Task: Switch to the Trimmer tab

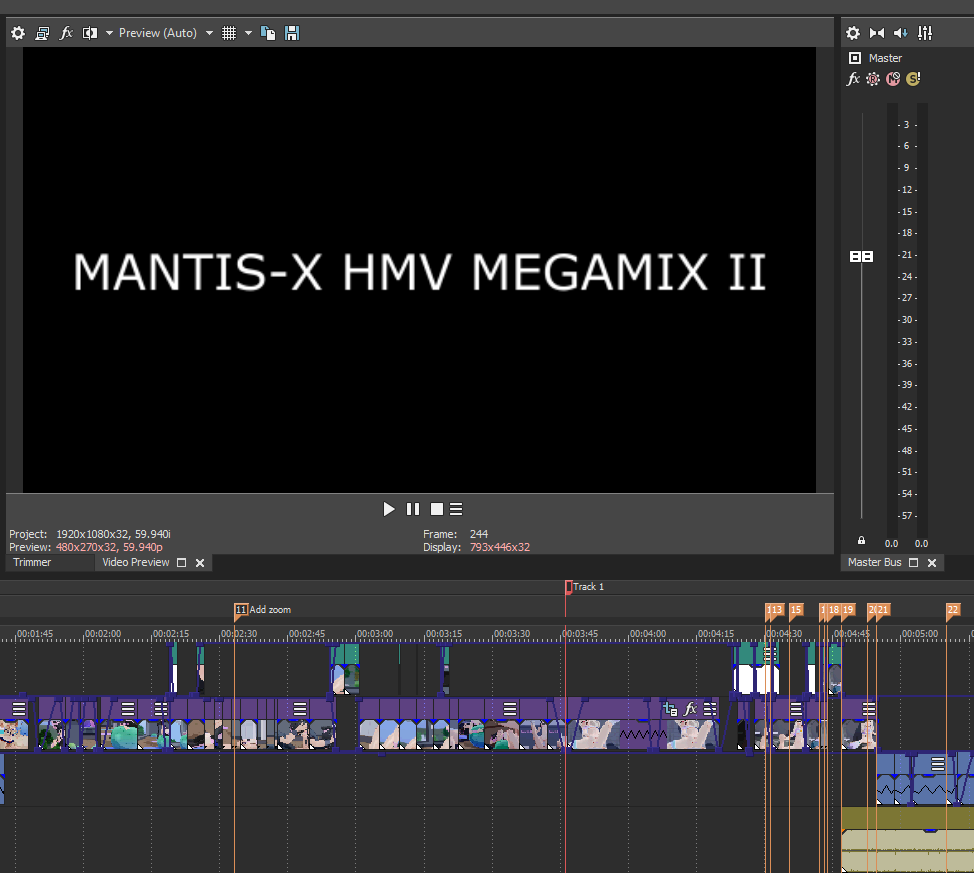Action: (x=32, y=562)
